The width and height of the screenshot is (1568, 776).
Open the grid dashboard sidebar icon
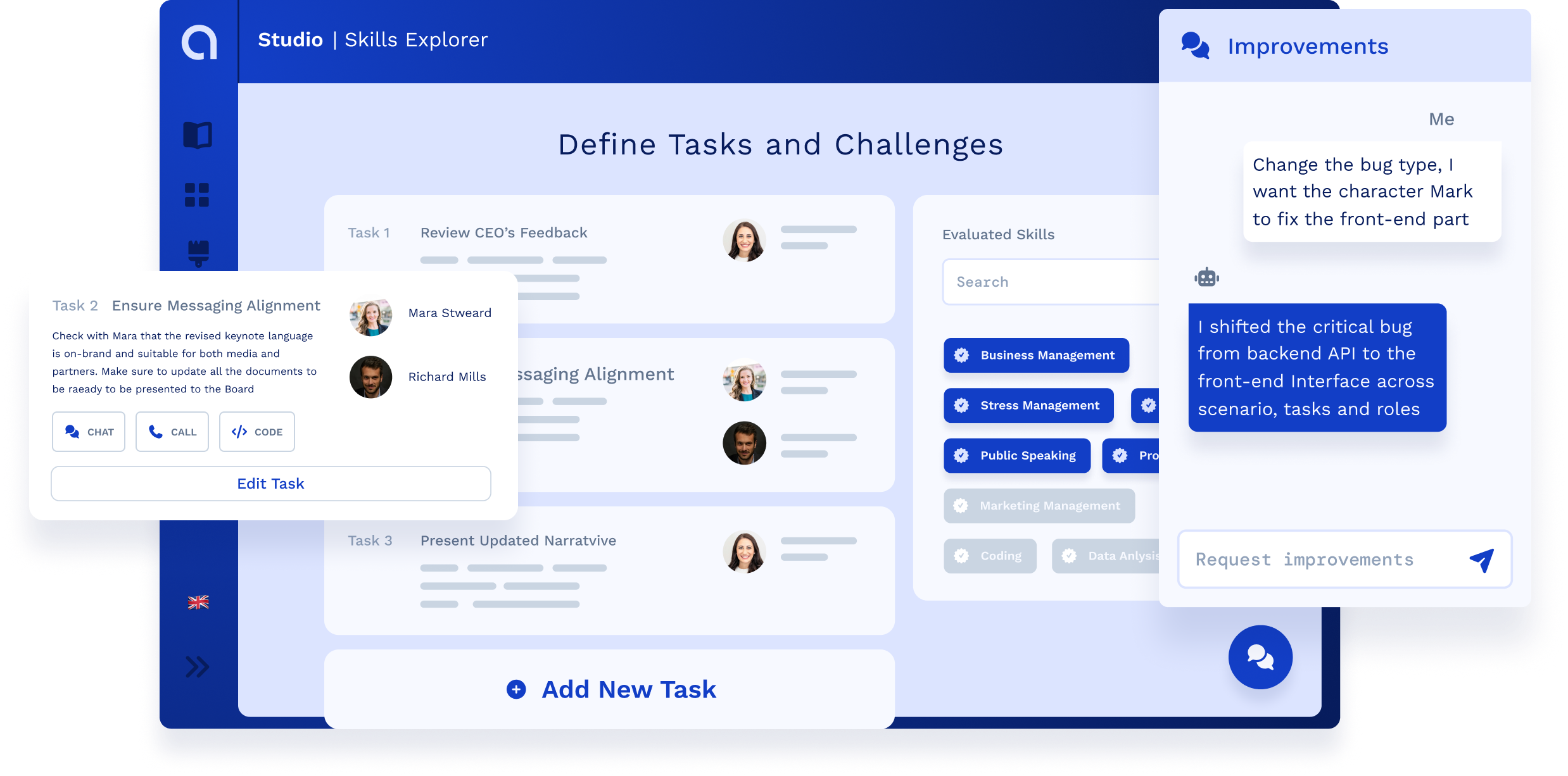tap(197, 195)
